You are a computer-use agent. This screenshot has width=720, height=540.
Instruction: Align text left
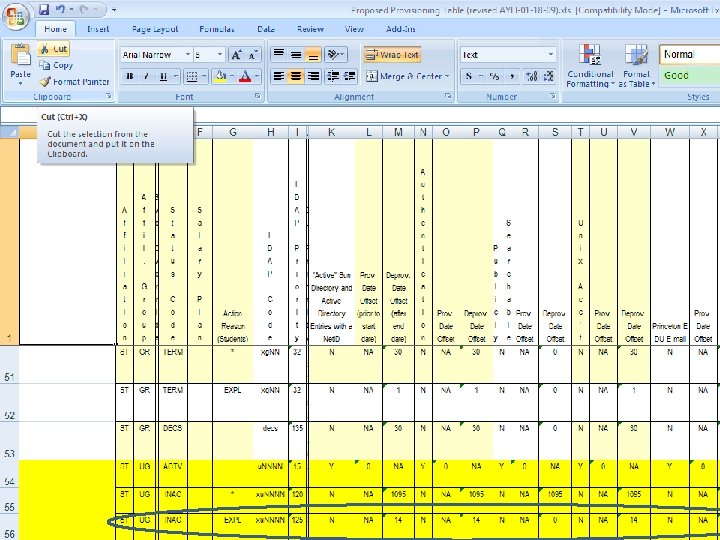pos(279,76)
